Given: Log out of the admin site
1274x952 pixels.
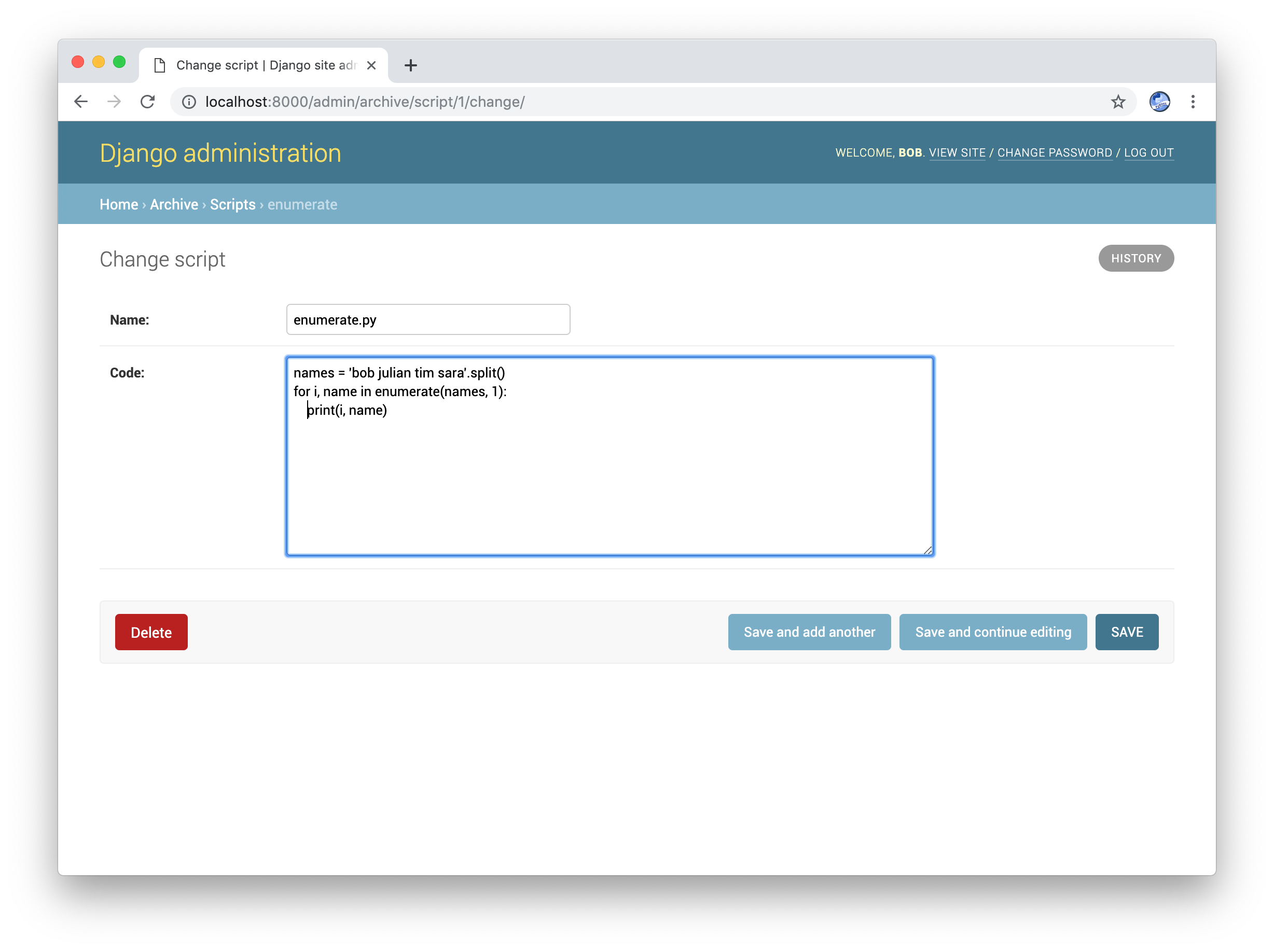Looking at the screenshot, I should [x=1150, y=152].
